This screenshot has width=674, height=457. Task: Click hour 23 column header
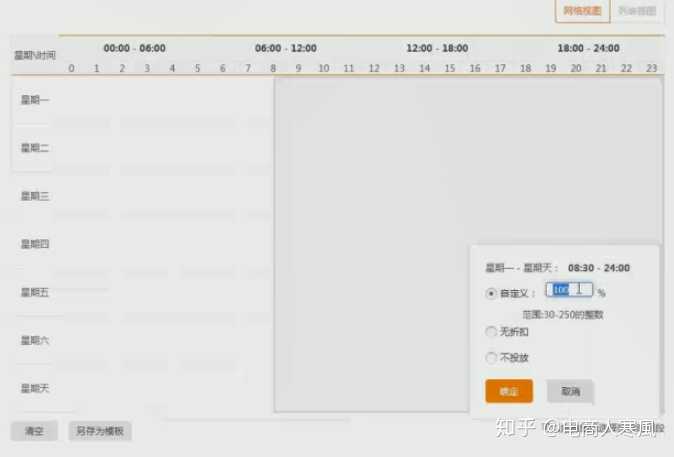651,68
